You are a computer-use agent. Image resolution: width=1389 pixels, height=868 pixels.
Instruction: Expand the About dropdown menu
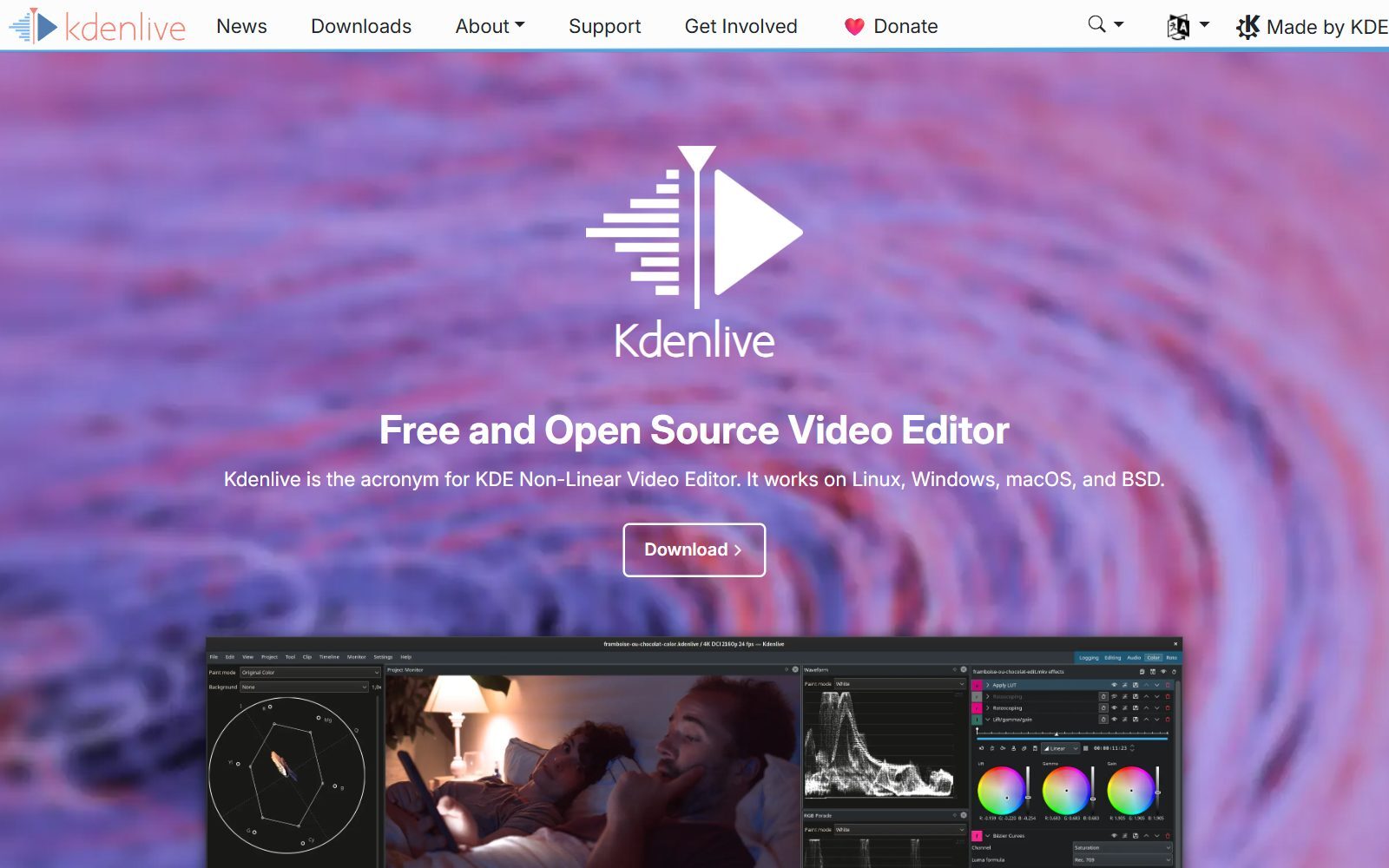click(490, 26)
